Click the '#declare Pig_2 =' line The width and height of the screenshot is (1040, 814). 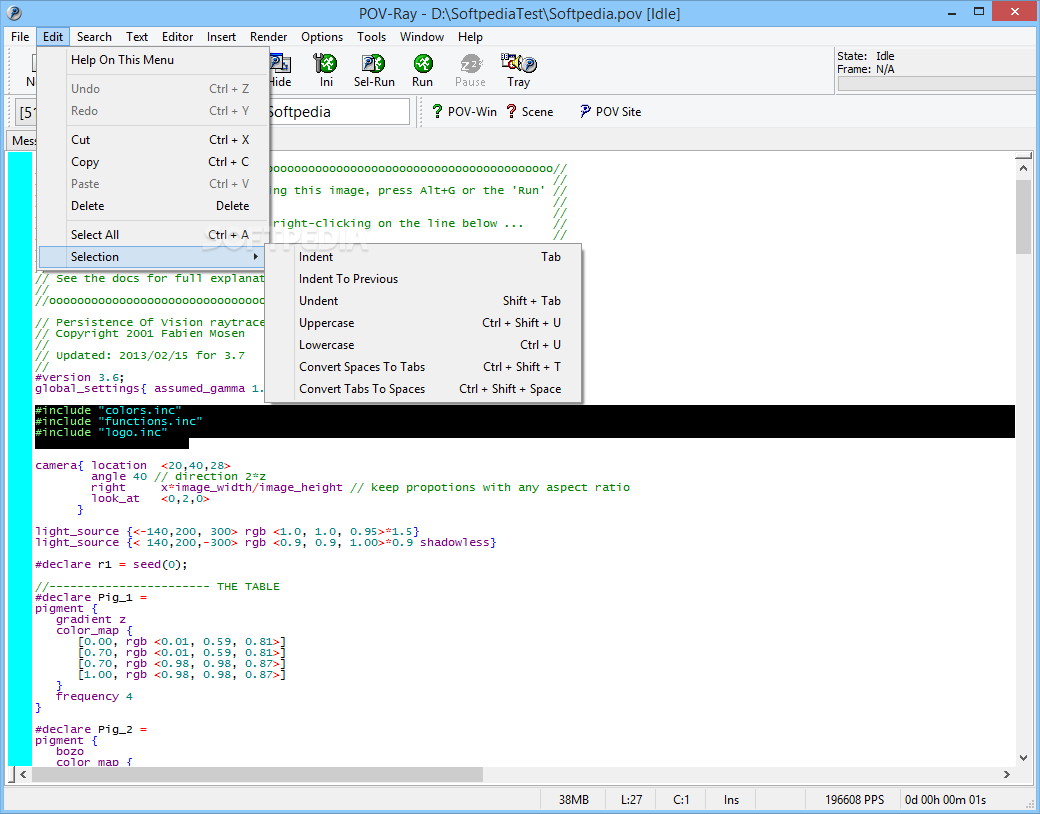pos(91,730)
